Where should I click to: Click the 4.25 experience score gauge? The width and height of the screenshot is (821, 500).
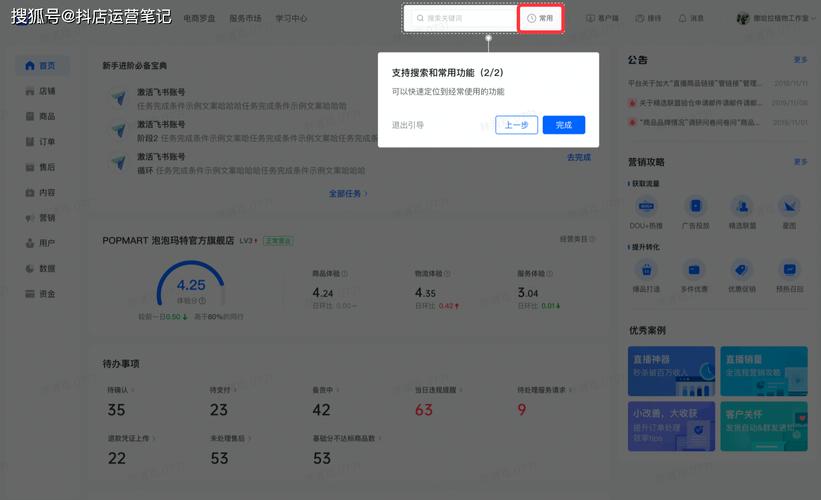coord(191,285)
